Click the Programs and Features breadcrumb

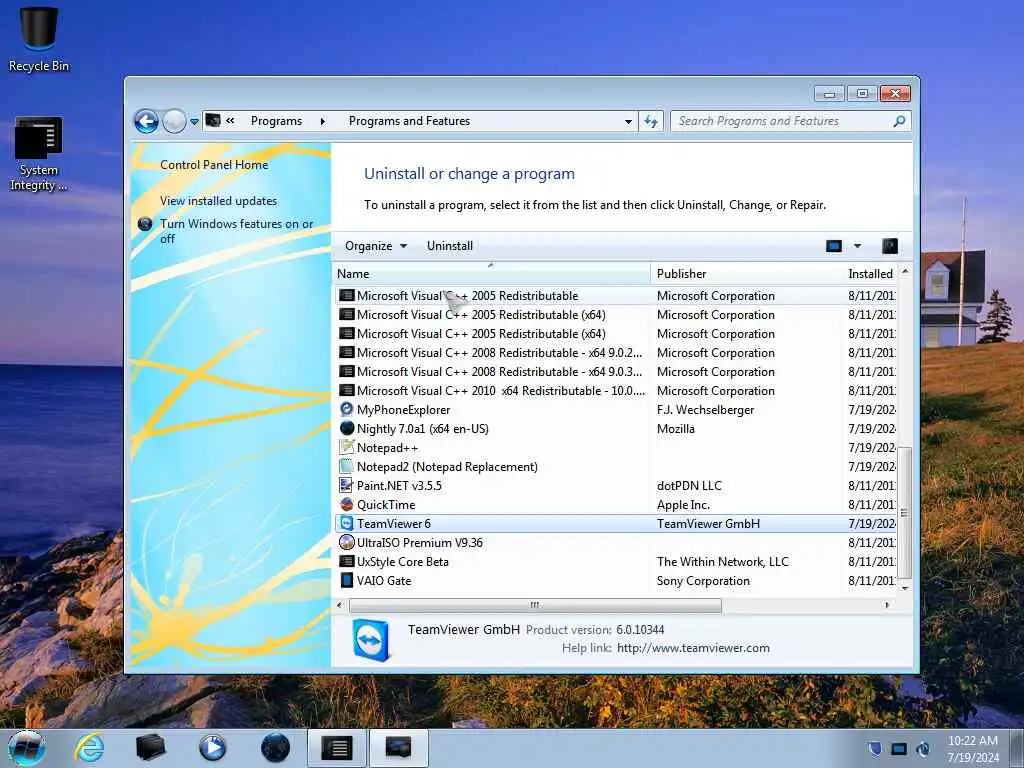click(x=409, y=121)
